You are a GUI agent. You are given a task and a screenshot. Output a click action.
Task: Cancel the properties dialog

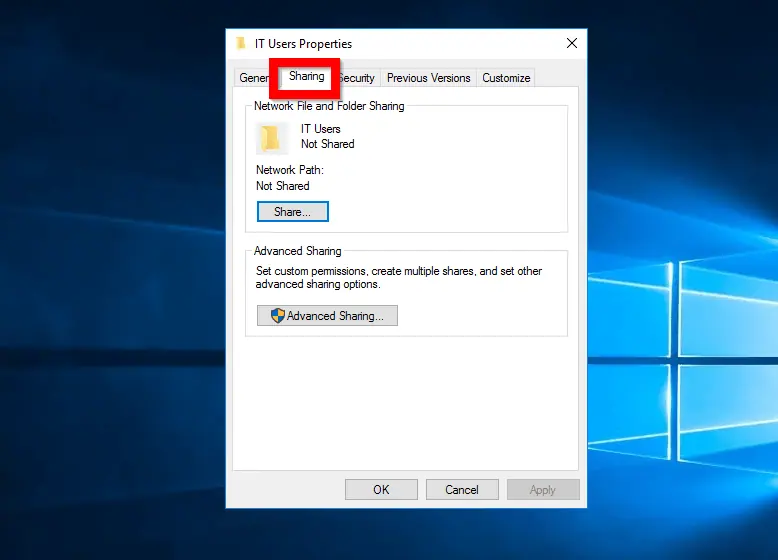tap(461, 490)
